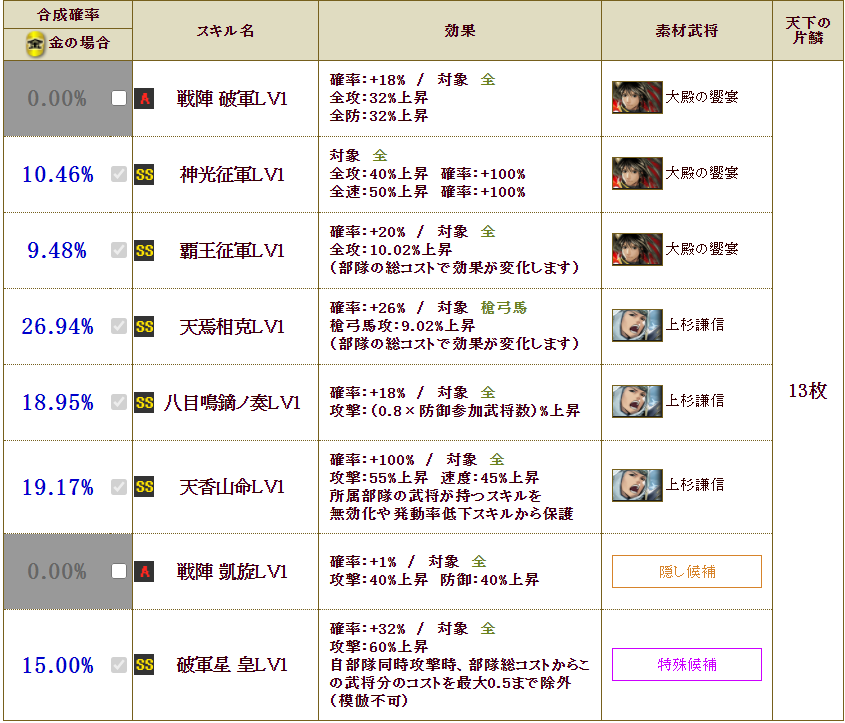Click the 特殊候補 button
This screenshot has width=845, height=723.
[x=687, y=665]
